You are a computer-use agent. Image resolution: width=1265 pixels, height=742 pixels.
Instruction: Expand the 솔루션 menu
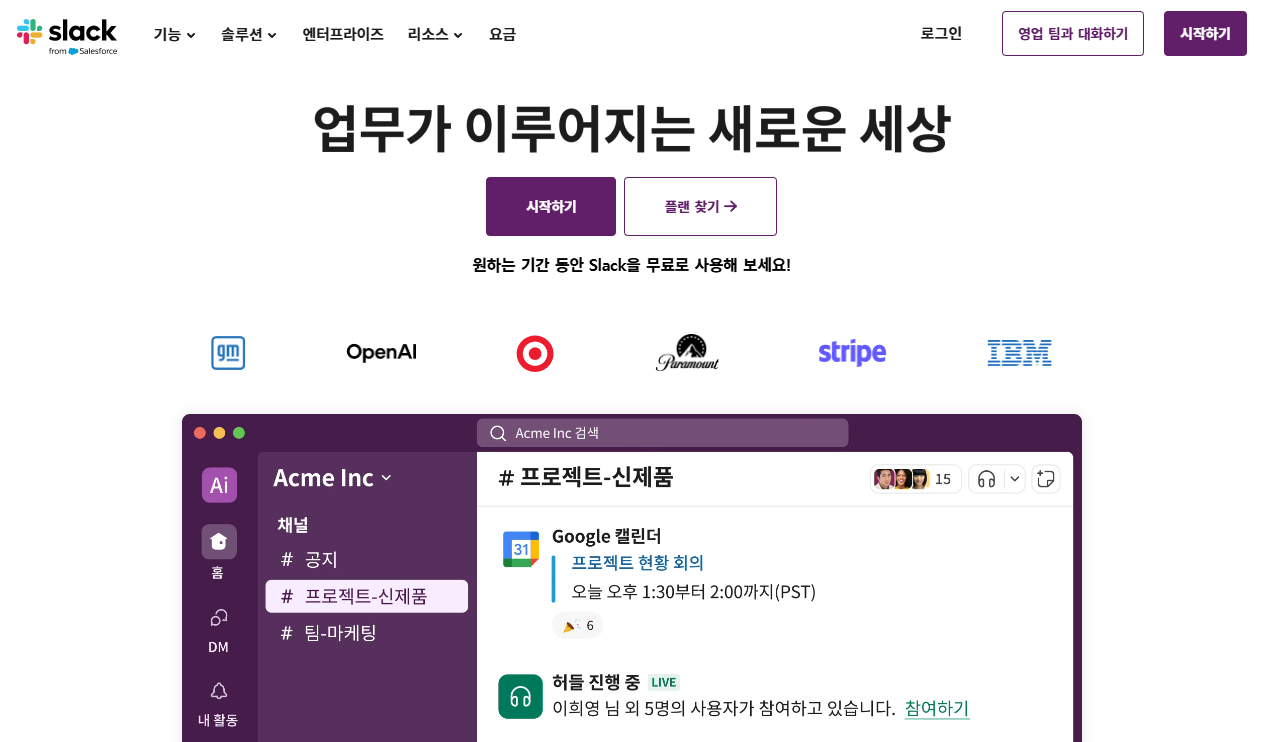click(249, 34)
